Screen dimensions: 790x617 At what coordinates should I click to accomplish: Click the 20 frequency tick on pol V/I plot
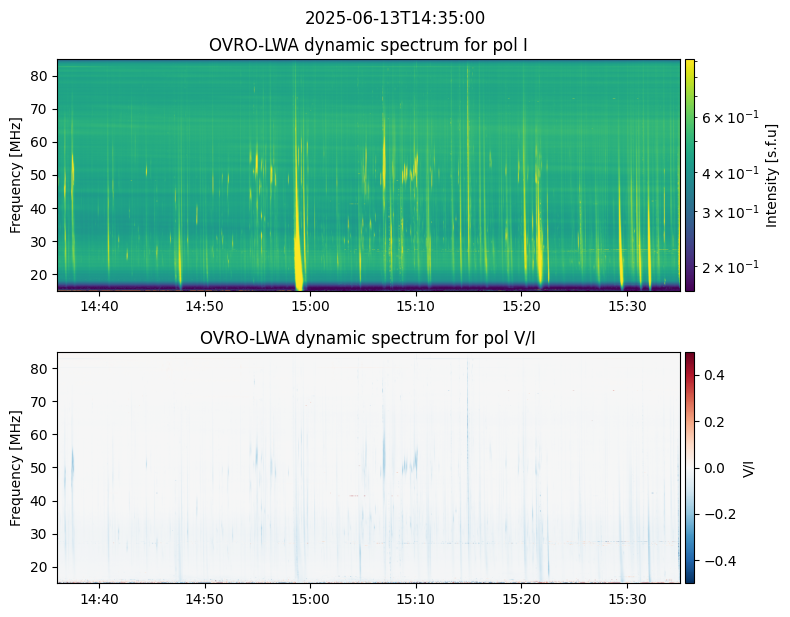(x=41, y=567)
